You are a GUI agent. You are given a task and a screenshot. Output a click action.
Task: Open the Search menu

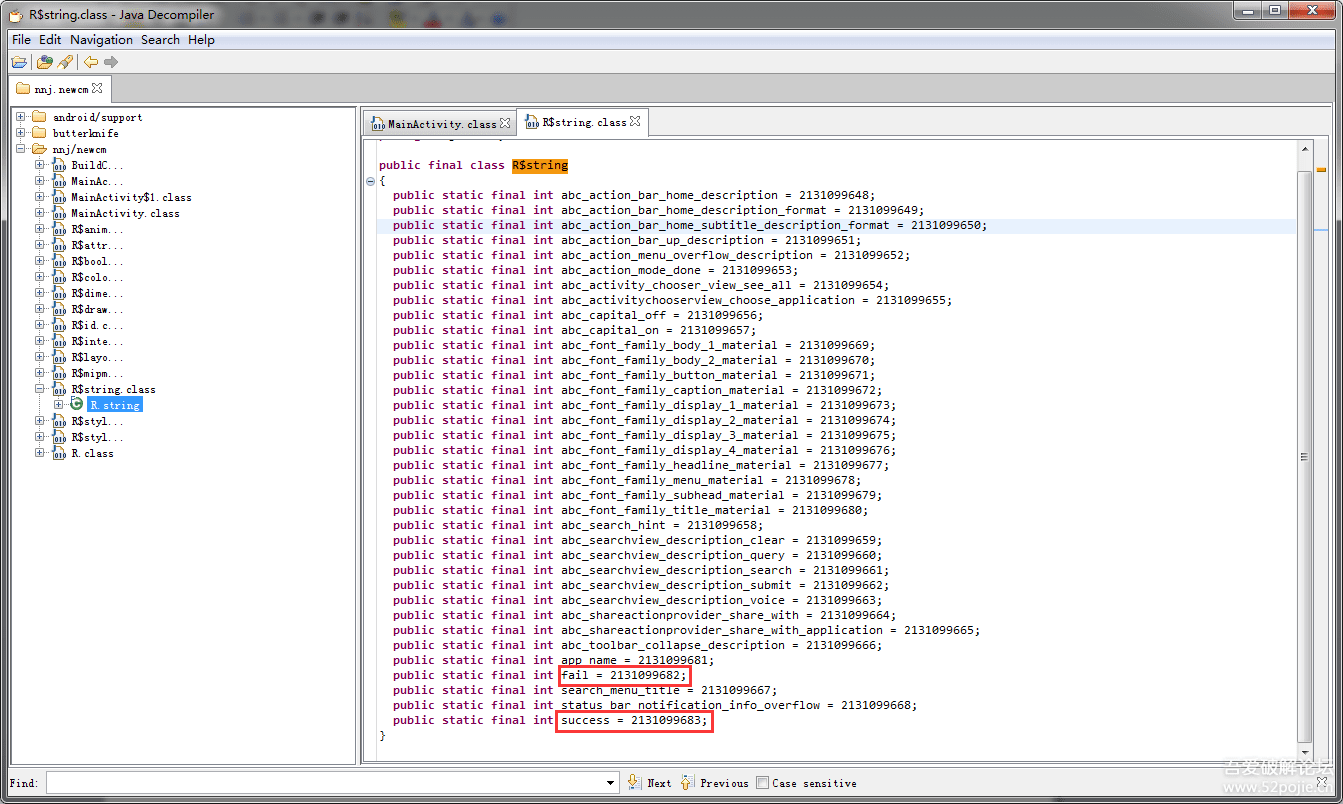click(x=160, y=40)
